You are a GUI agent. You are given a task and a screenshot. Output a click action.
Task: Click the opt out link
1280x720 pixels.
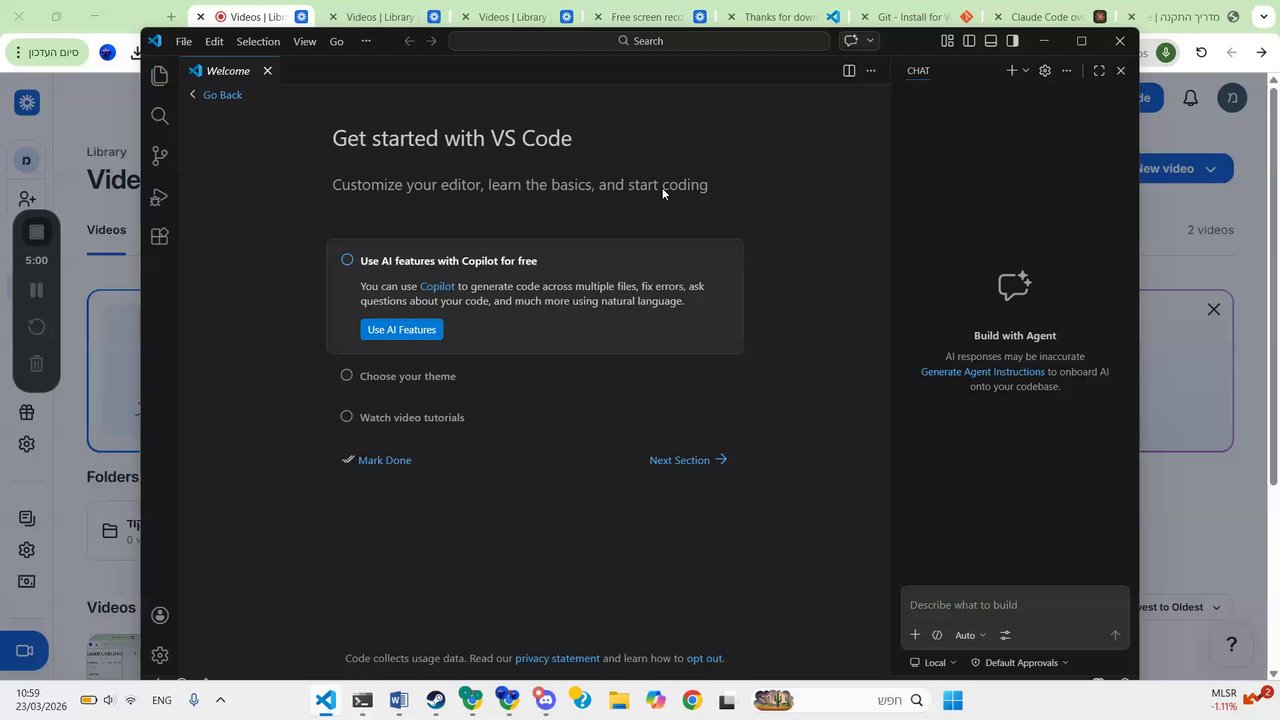point(704,658)
